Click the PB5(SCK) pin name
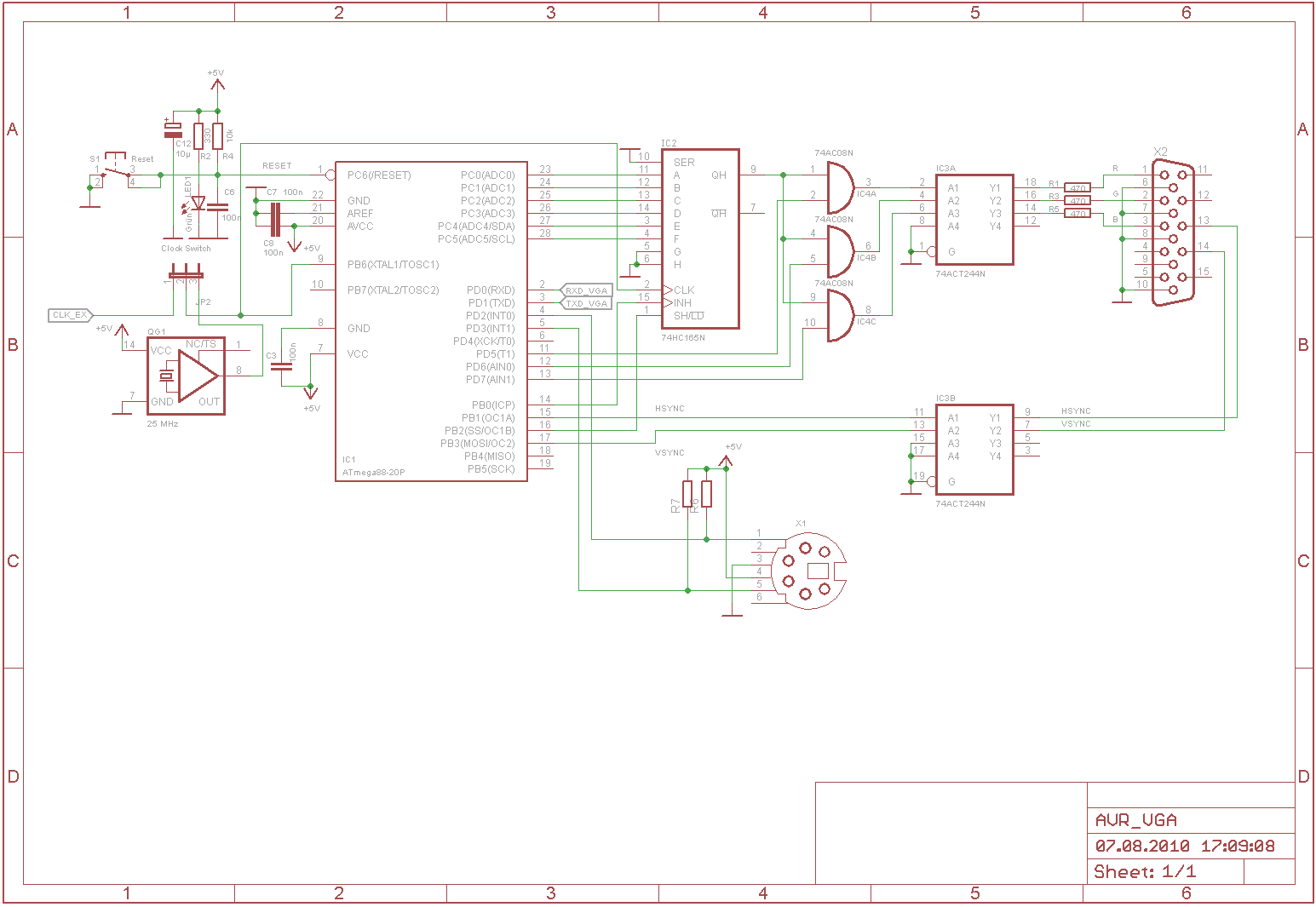Screen dimensions: 1316x907 point(491,469)
